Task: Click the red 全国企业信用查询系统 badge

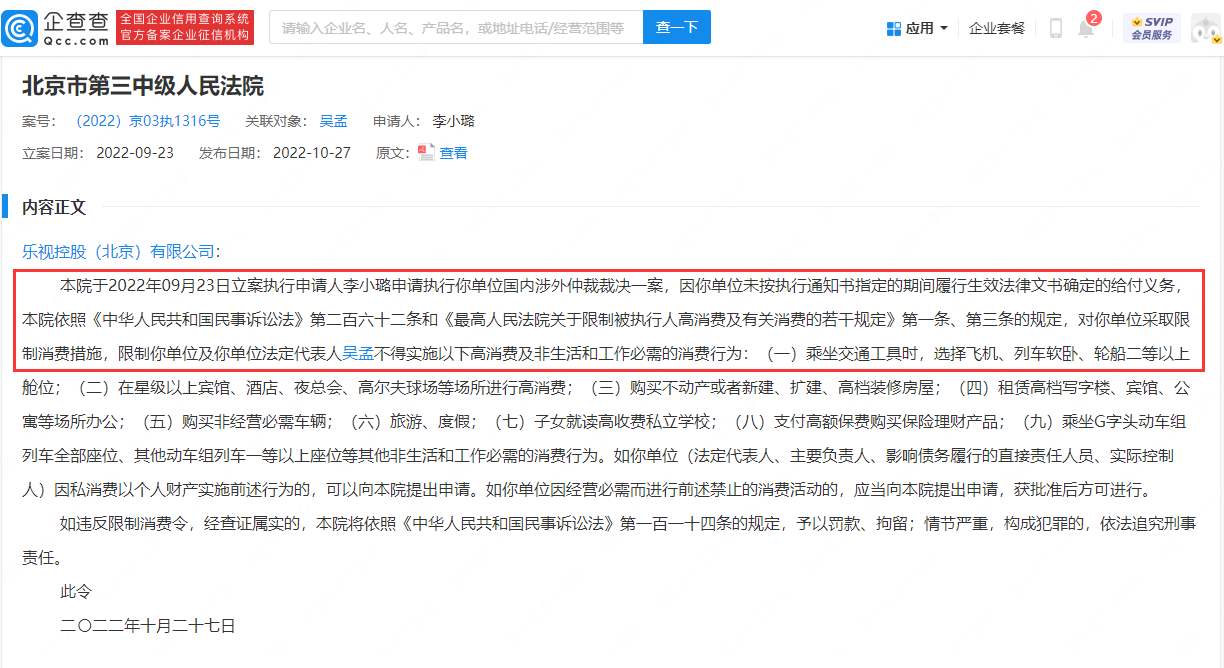Action: [x=185, y=28]
